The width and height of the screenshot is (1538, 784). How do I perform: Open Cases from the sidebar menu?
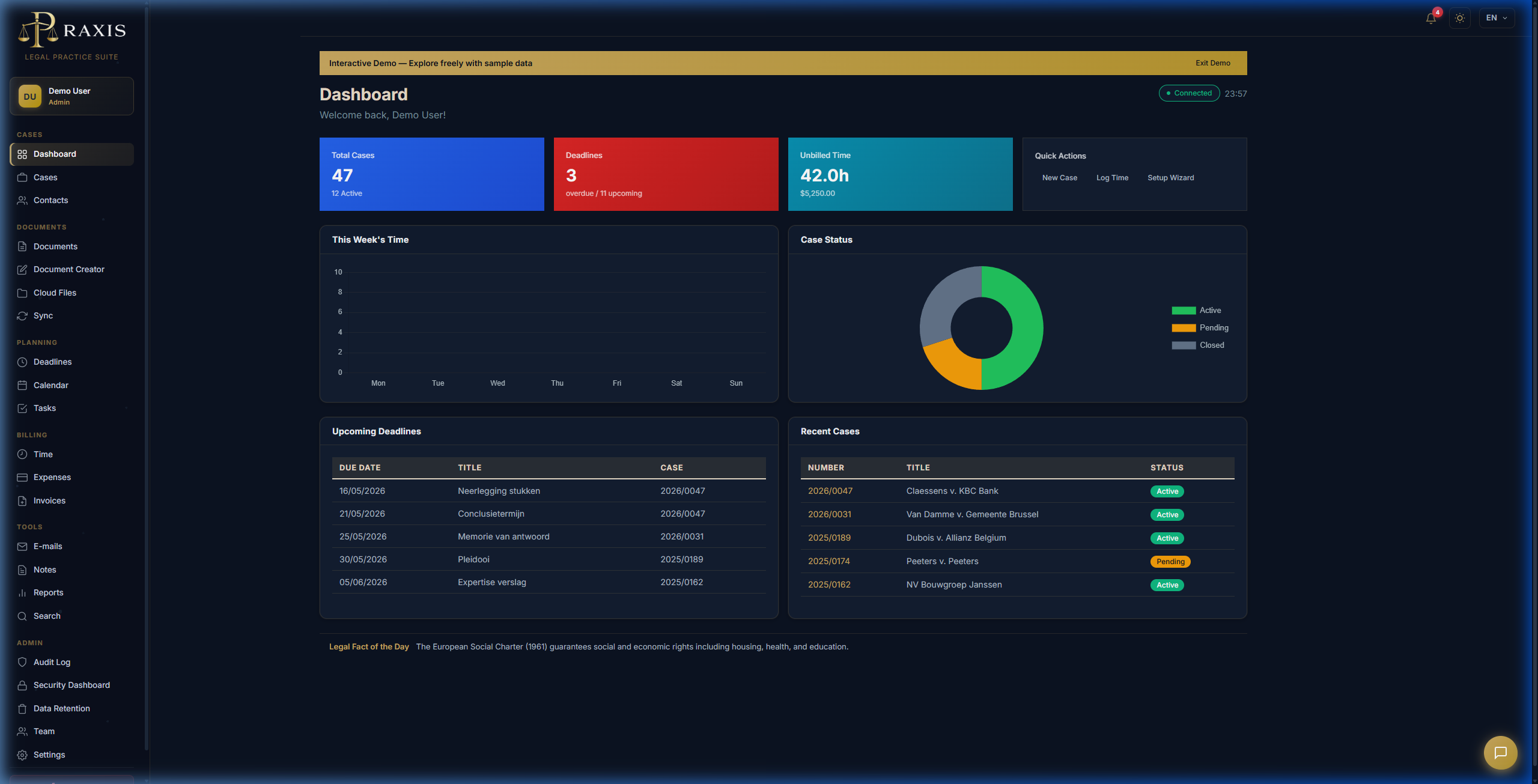[71, 177]
